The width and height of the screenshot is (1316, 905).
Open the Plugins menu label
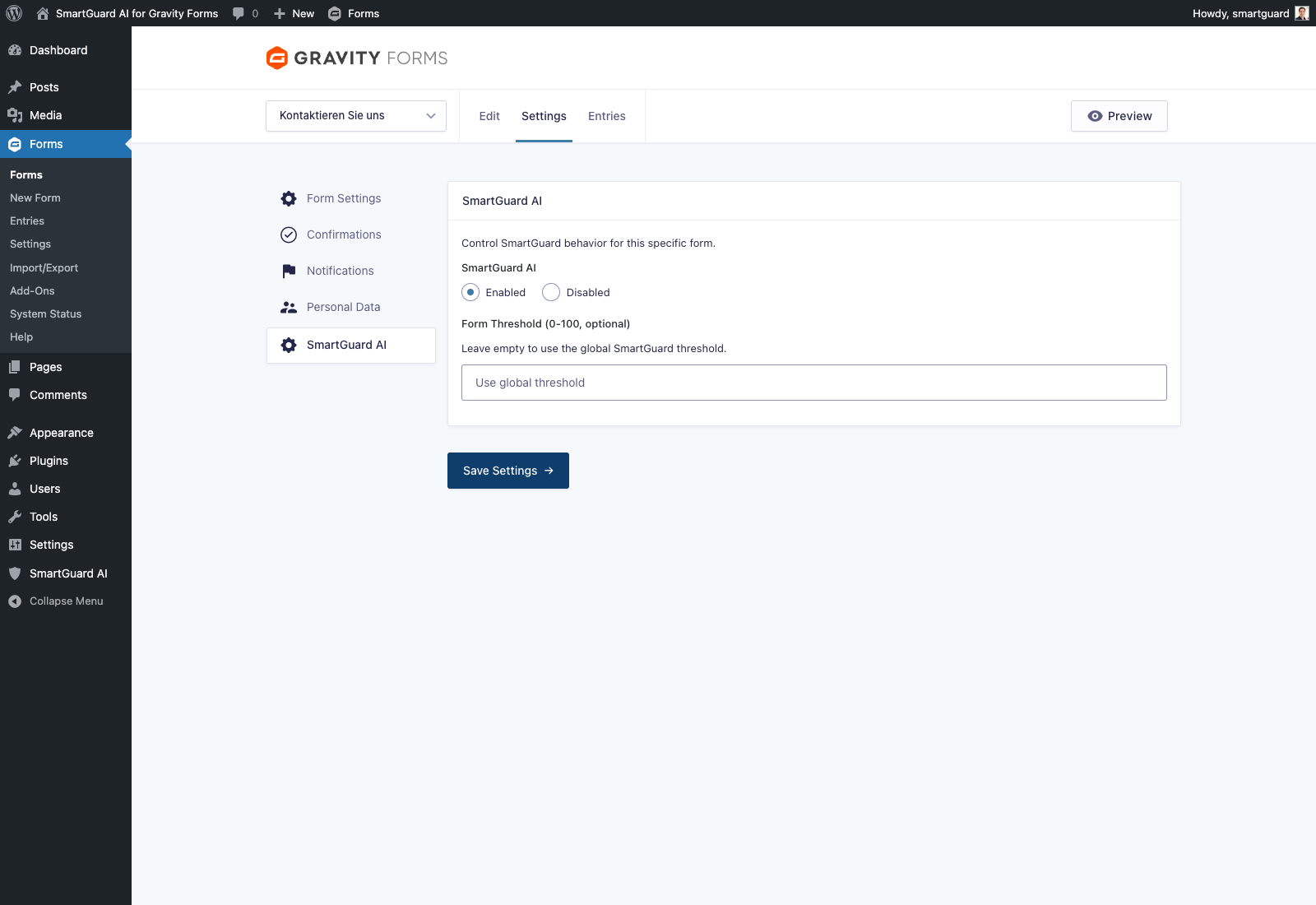point(49,461)
